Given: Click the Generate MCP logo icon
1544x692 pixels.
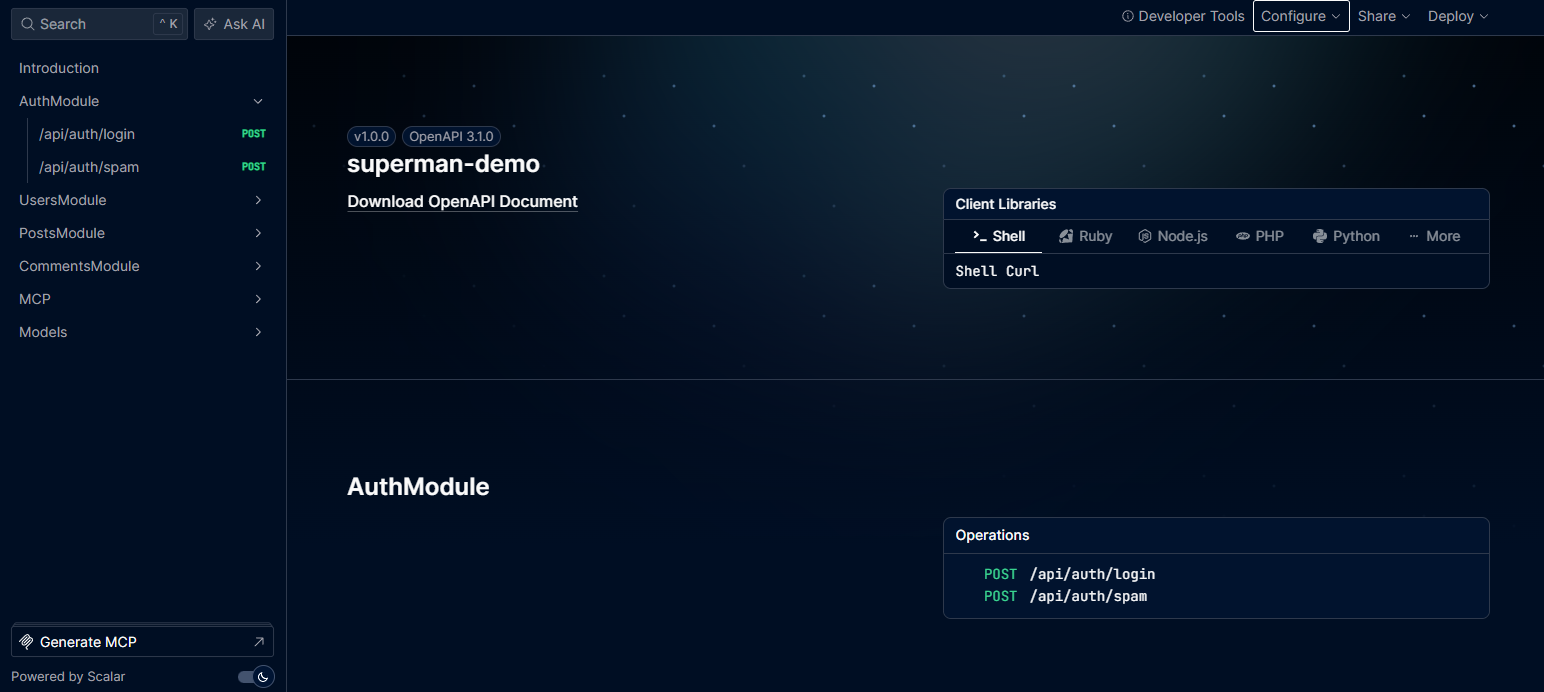Looking at the screenshot, I should [27, 642].
